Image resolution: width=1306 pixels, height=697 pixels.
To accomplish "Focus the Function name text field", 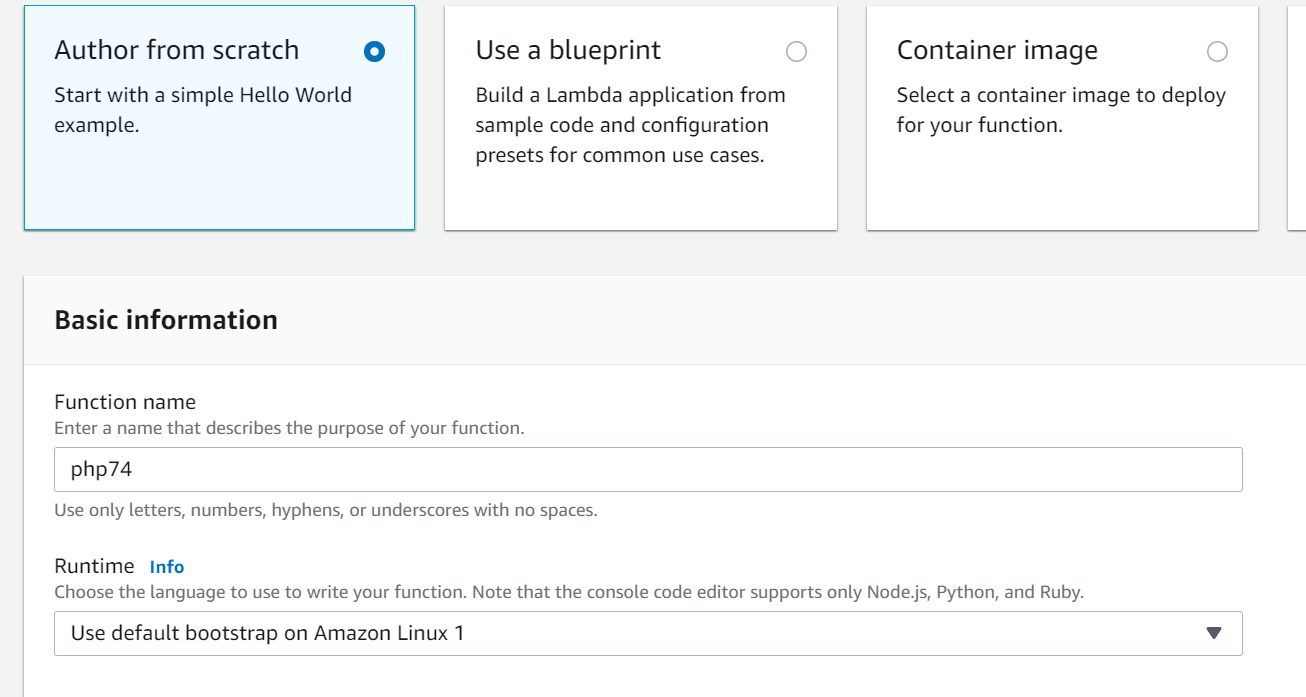I will click(x=648, y=469).
